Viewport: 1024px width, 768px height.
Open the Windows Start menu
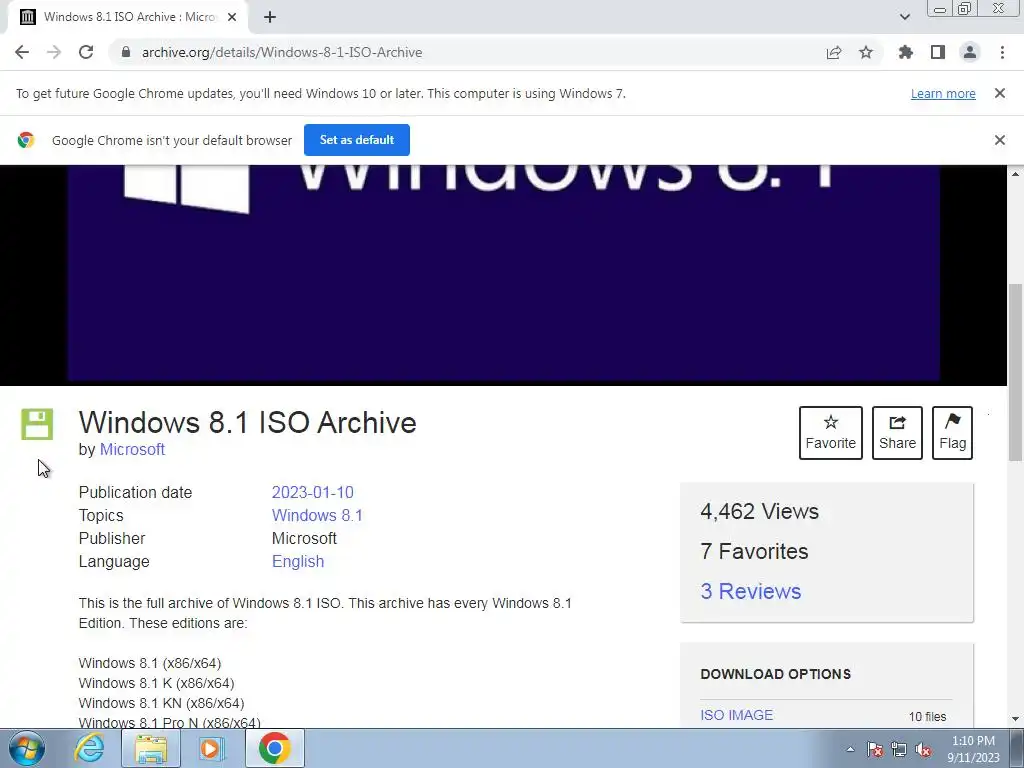[x=27, y=748]
